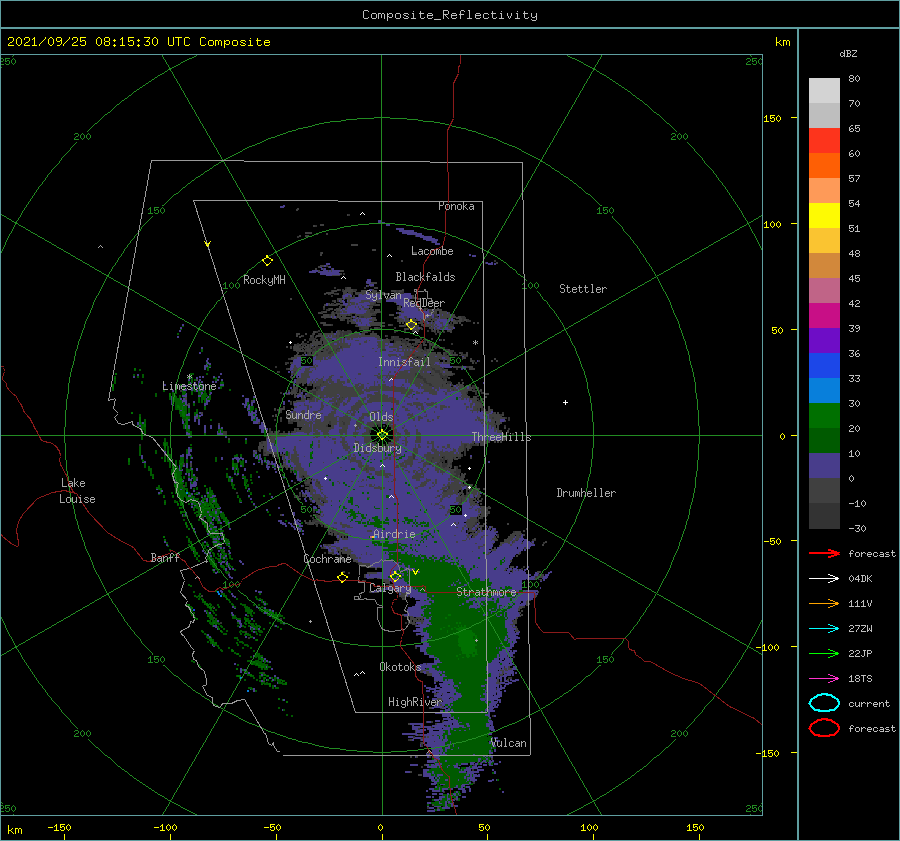Image resolution: width=900 pixels, height=841 pixels.
Task: Click the indigo 10-0 dBZ color swatch
Action: pos(824,466)
